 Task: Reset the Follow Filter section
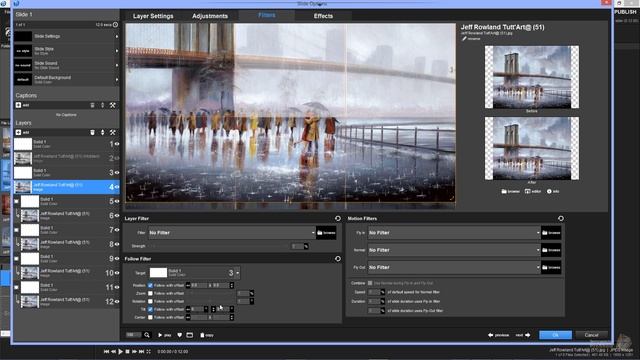tap(338, 259)
